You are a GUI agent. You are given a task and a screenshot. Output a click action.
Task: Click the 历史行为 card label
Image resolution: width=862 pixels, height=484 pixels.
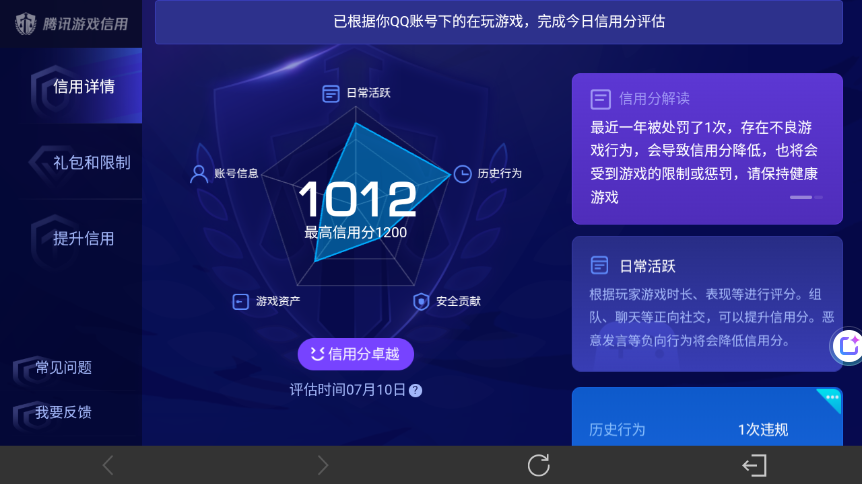pos(617,430)
